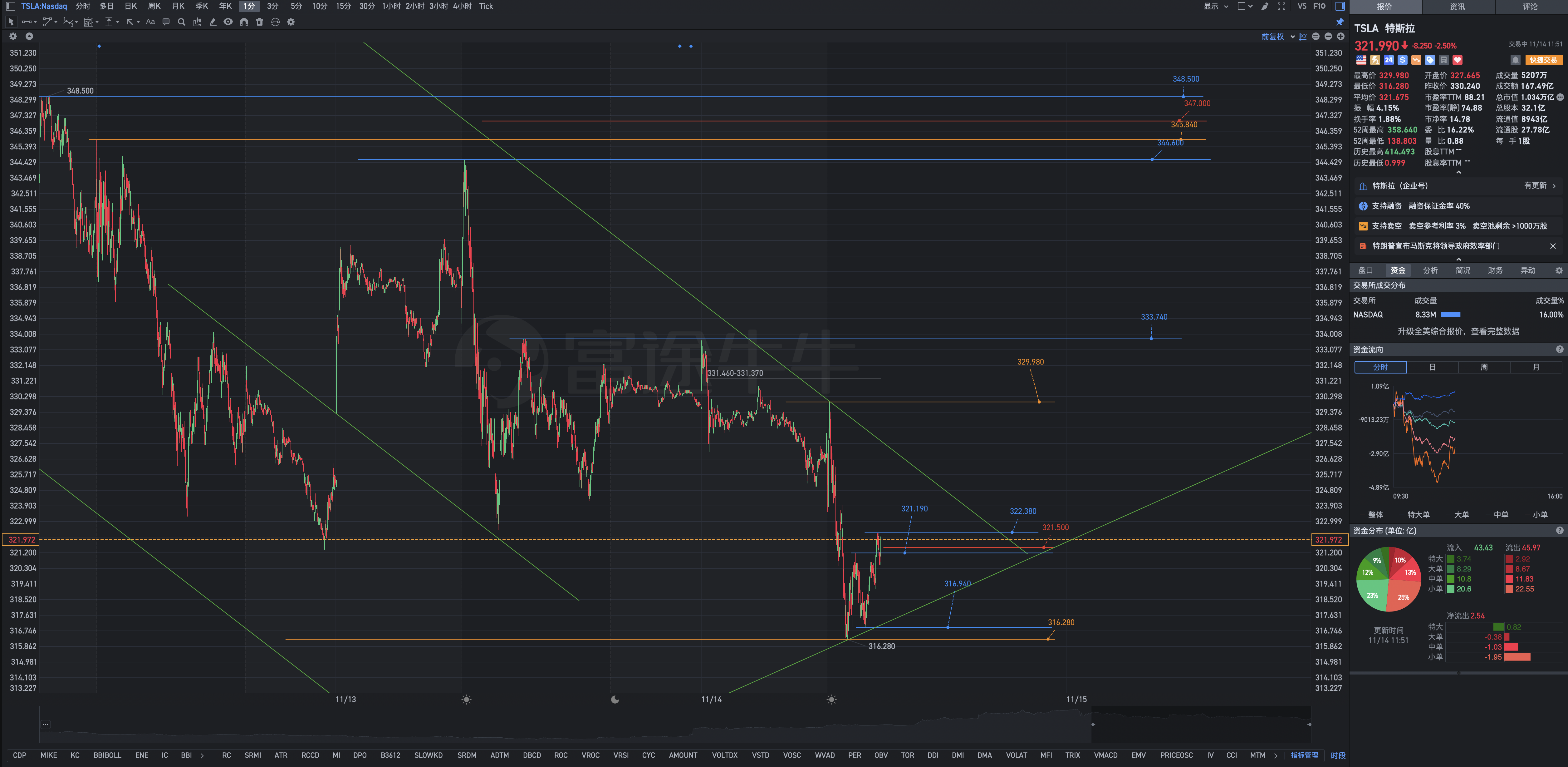Image resolution: width=1568 pixels, height=767 pixels.
Task: Click the timeline navigator right handle
Action: tap(1309, 724)
